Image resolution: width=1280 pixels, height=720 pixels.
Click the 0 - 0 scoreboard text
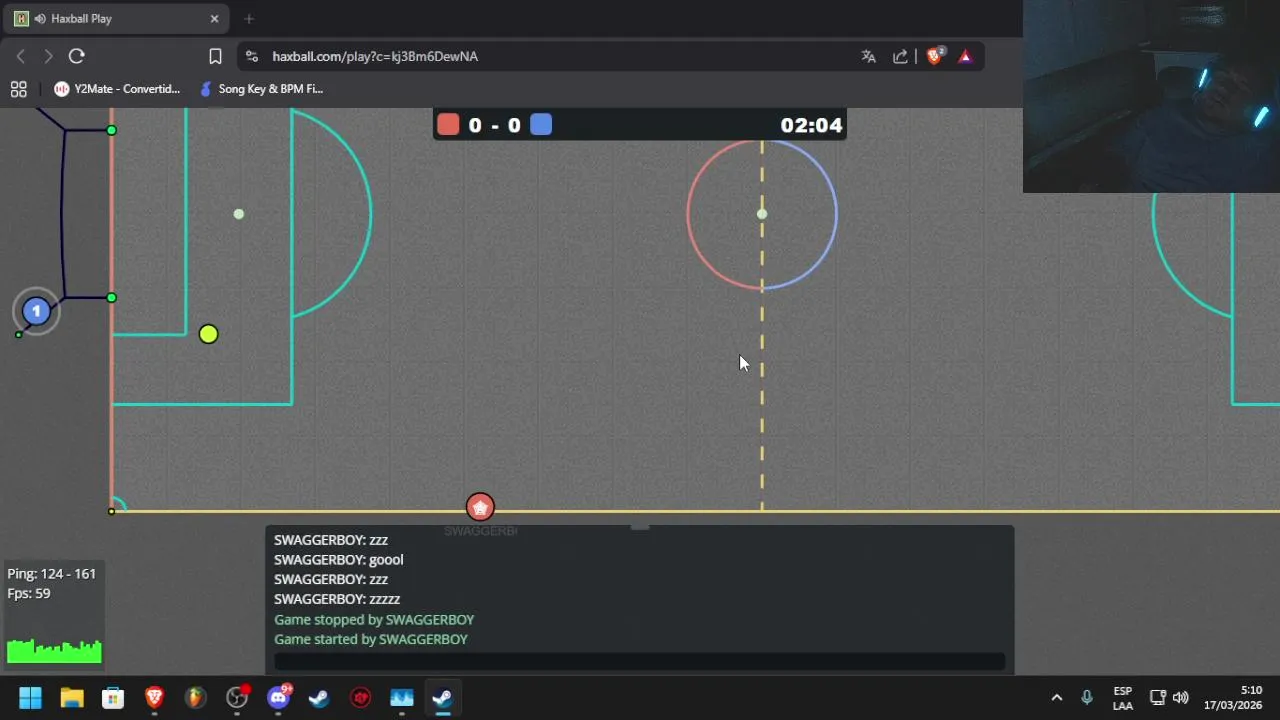point(494,125)
